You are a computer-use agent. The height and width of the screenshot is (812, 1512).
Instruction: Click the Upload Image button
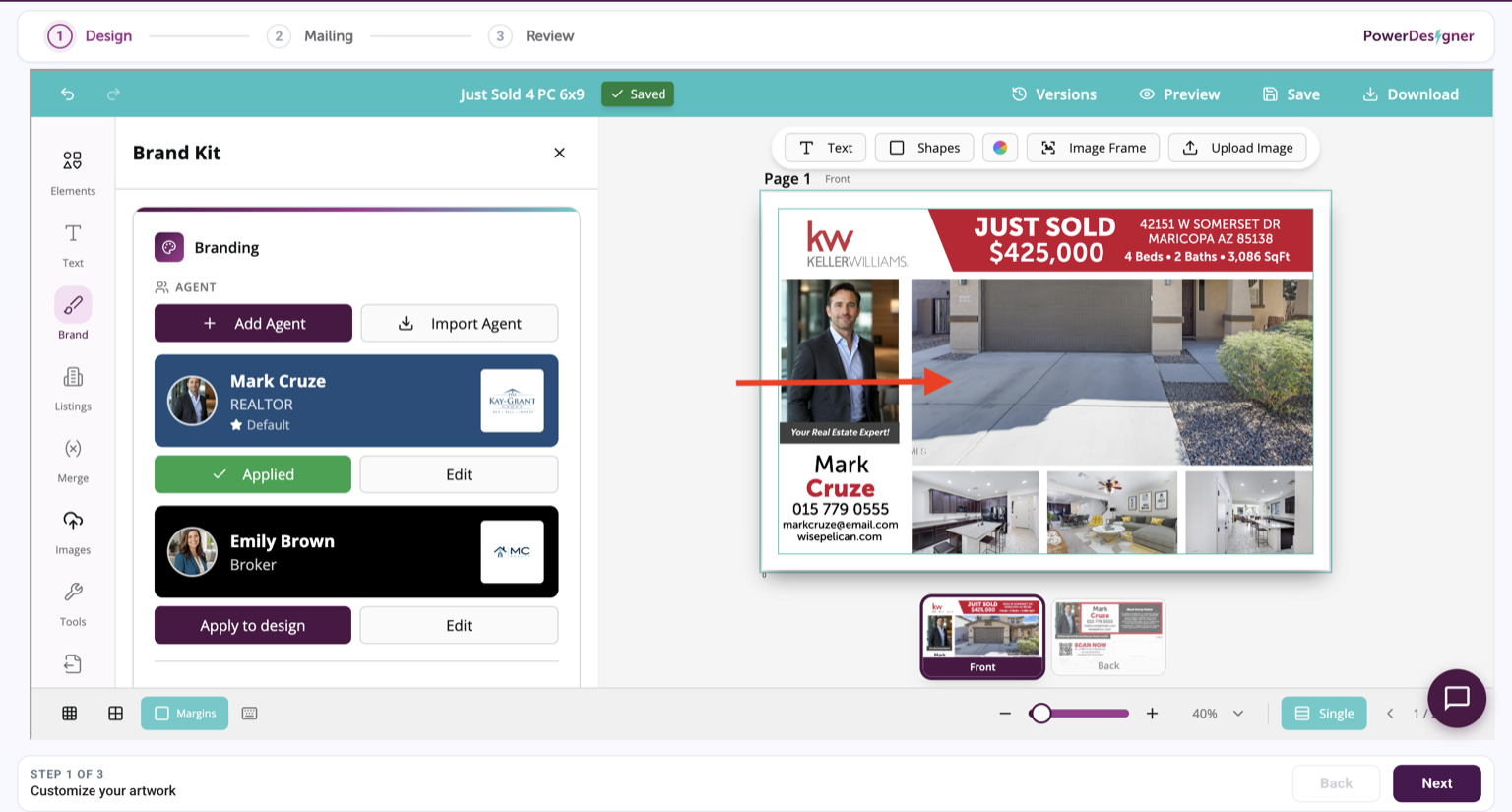click(x=1237, y=148)
